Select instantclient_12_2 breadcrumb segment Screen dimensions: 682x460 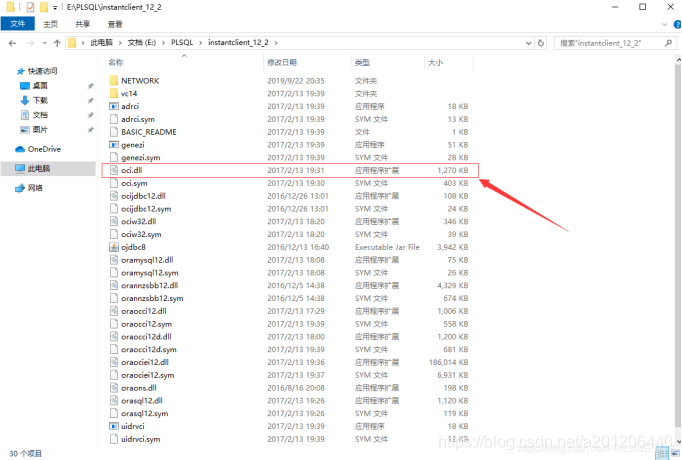pyautogui.click(x=238, y=43)
